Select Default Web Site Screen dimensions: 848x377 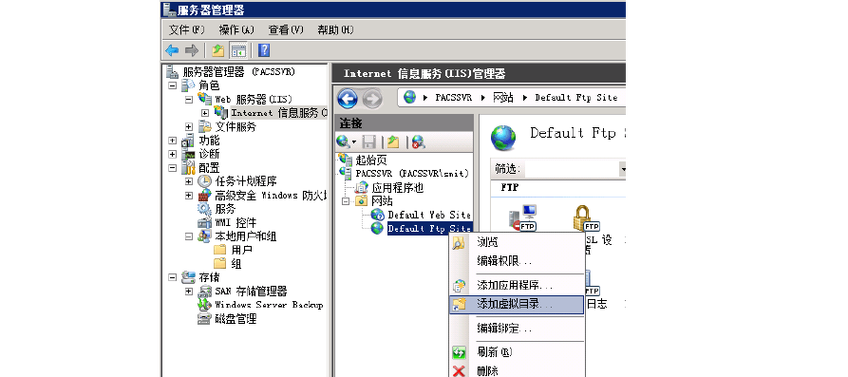(x=429, y=215)
